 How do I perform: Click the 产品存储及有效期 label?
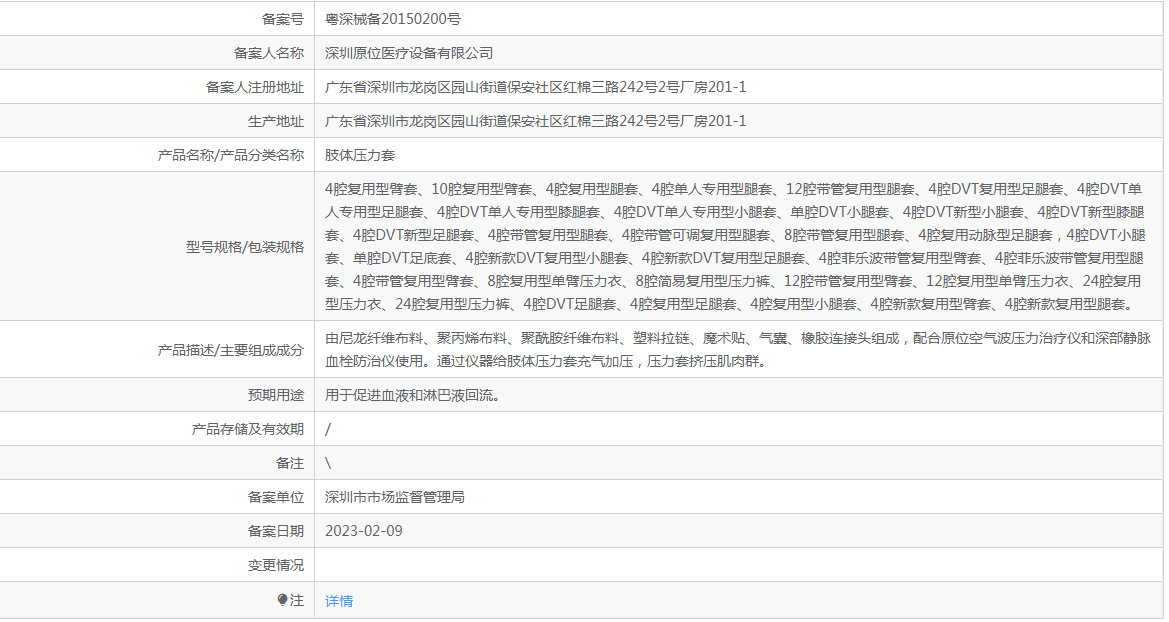tap(248, 429)
